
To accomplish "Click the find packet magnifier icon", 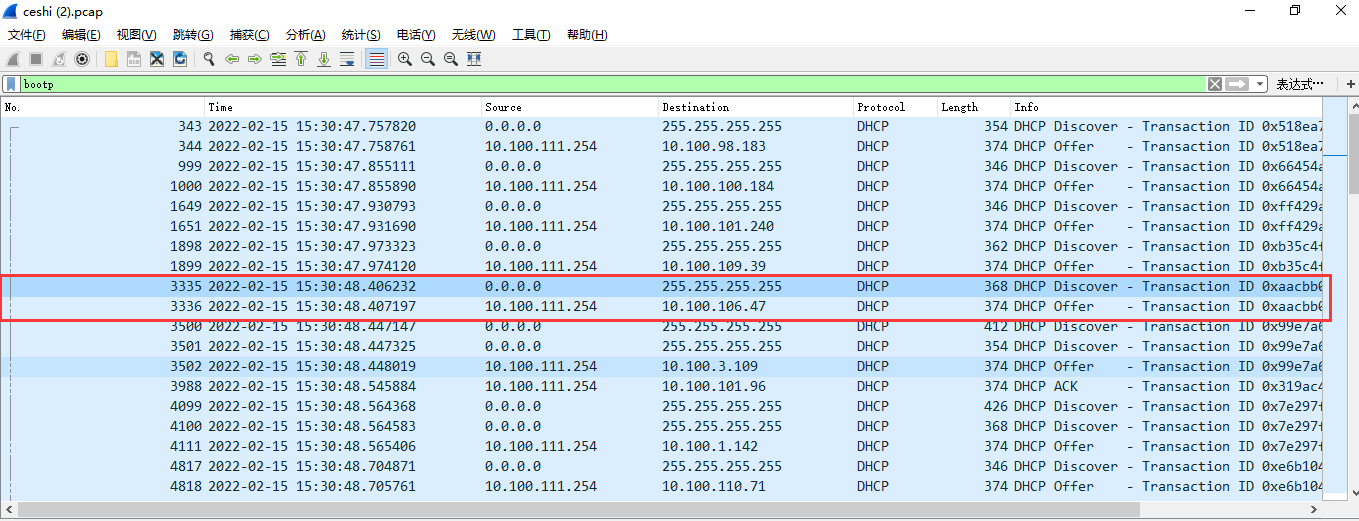I will [209, 59].
